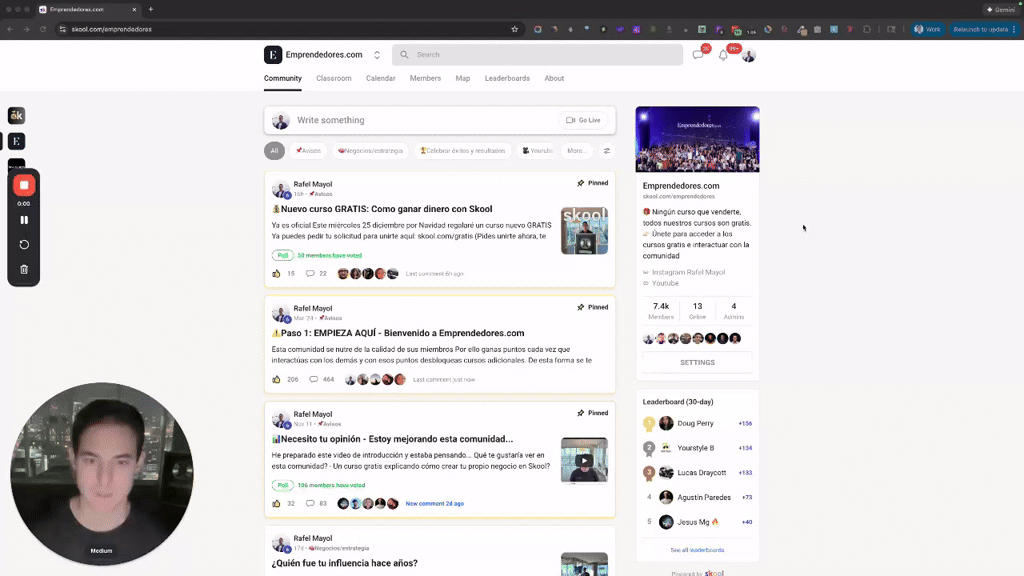This screenshot has width=1024, height=576.
Task: Open Doug Perry leaderboard profile
Action: (x=695, y=423)
